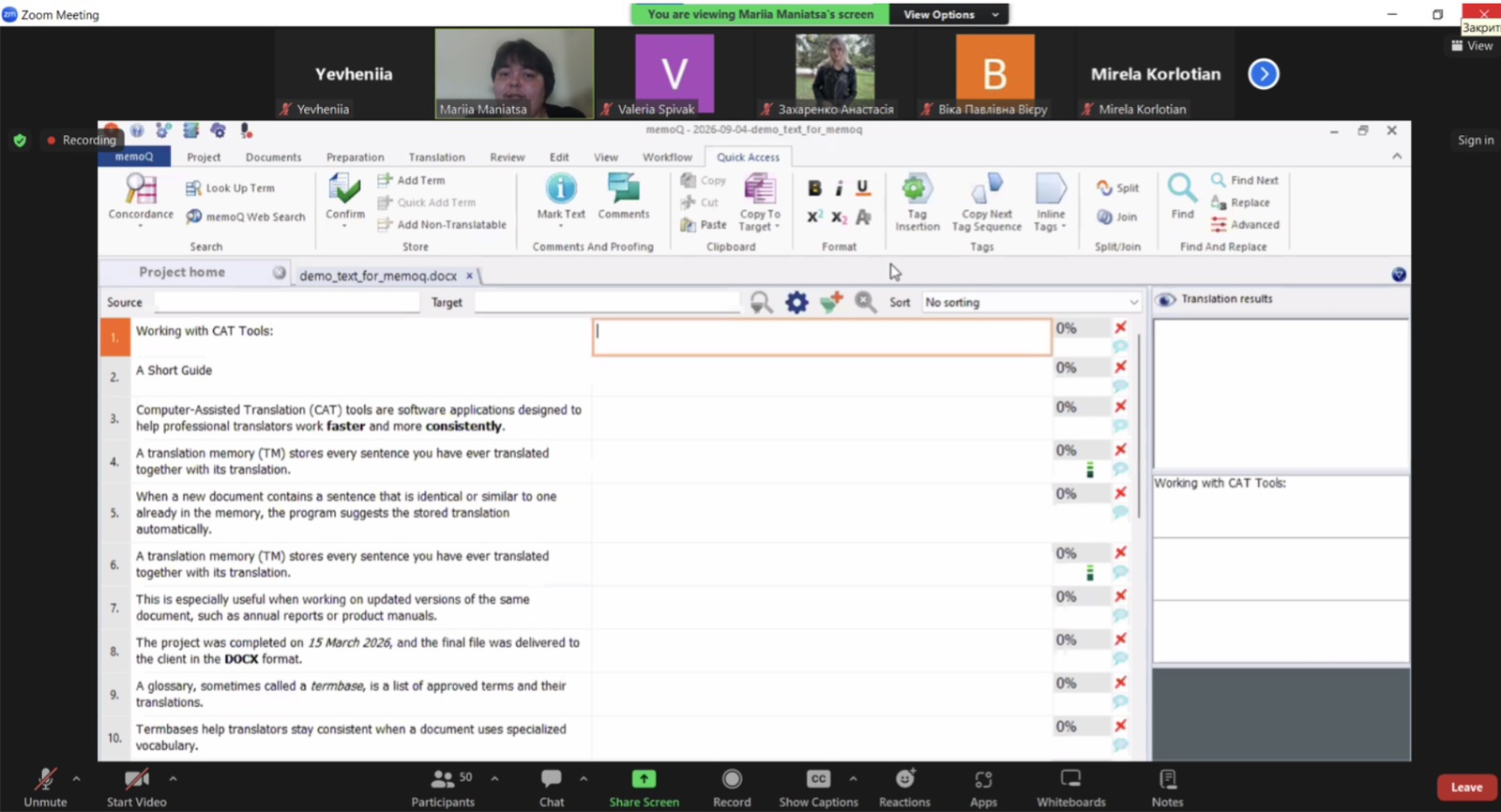Viewport: 1501px width, 812px height.
Task: Join segments with Join button
Action: [x=1117, y=217]
